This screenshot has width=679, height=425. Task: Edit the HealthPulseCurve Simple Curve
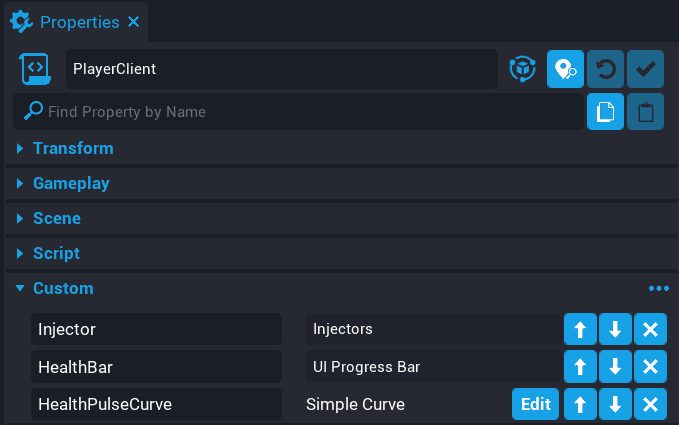click(535, 405)
